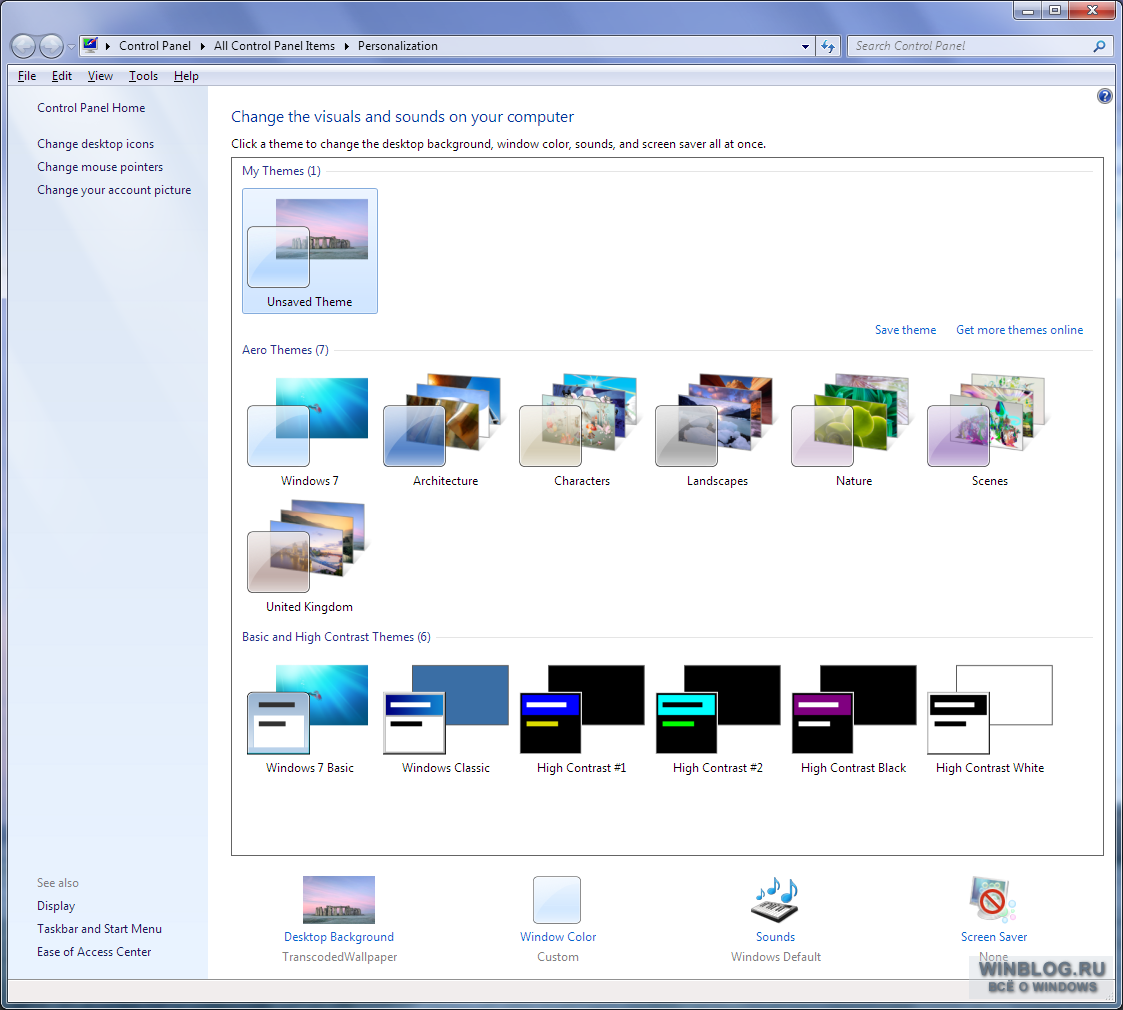Viewport: 1123px width, 1010px height.
Task: Select the Unsaved Theme thumbnail
Action: [309, 251]
